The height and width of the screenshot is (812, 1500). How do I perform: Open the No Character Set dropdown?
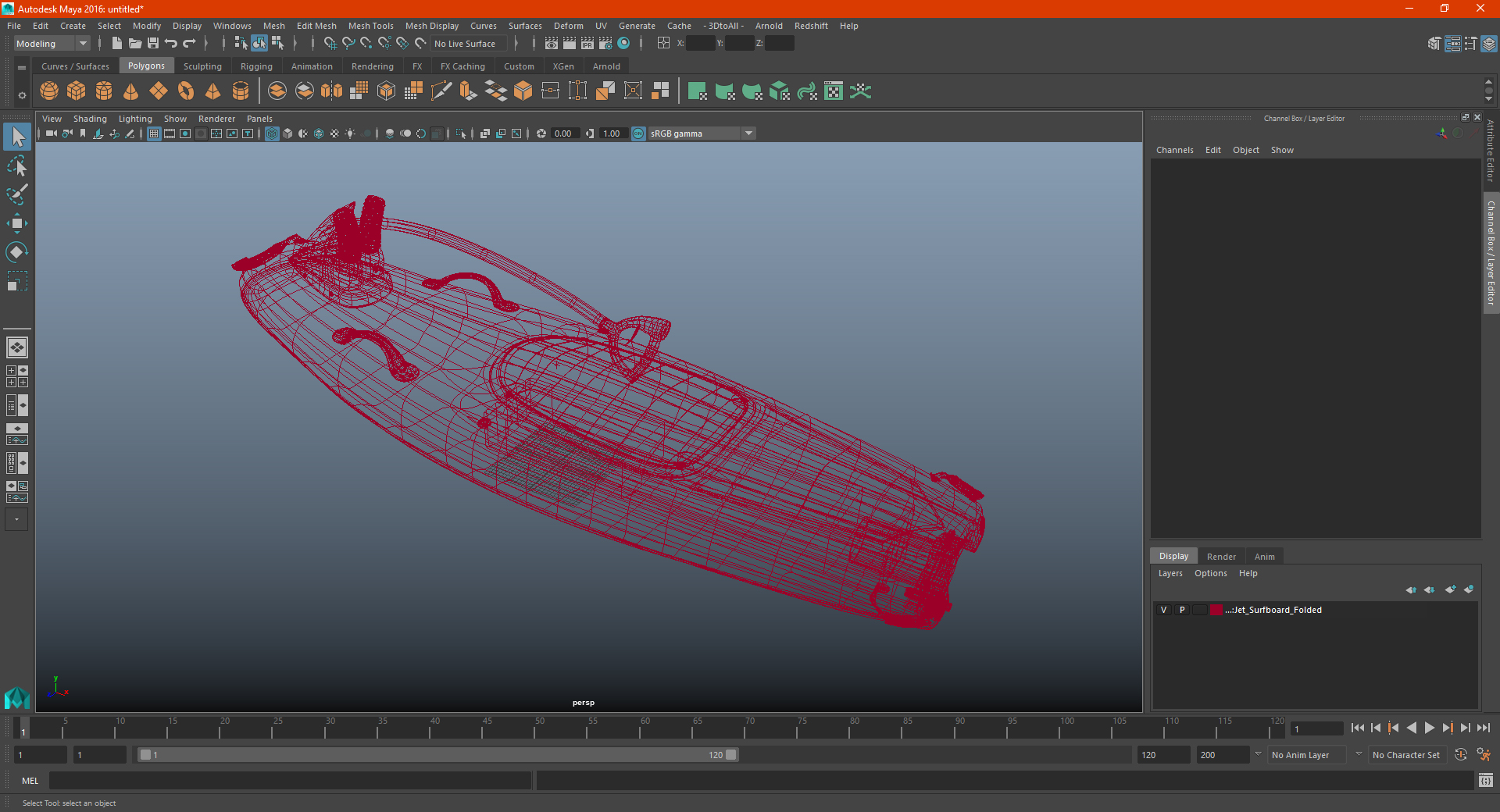coord(1406,755)
